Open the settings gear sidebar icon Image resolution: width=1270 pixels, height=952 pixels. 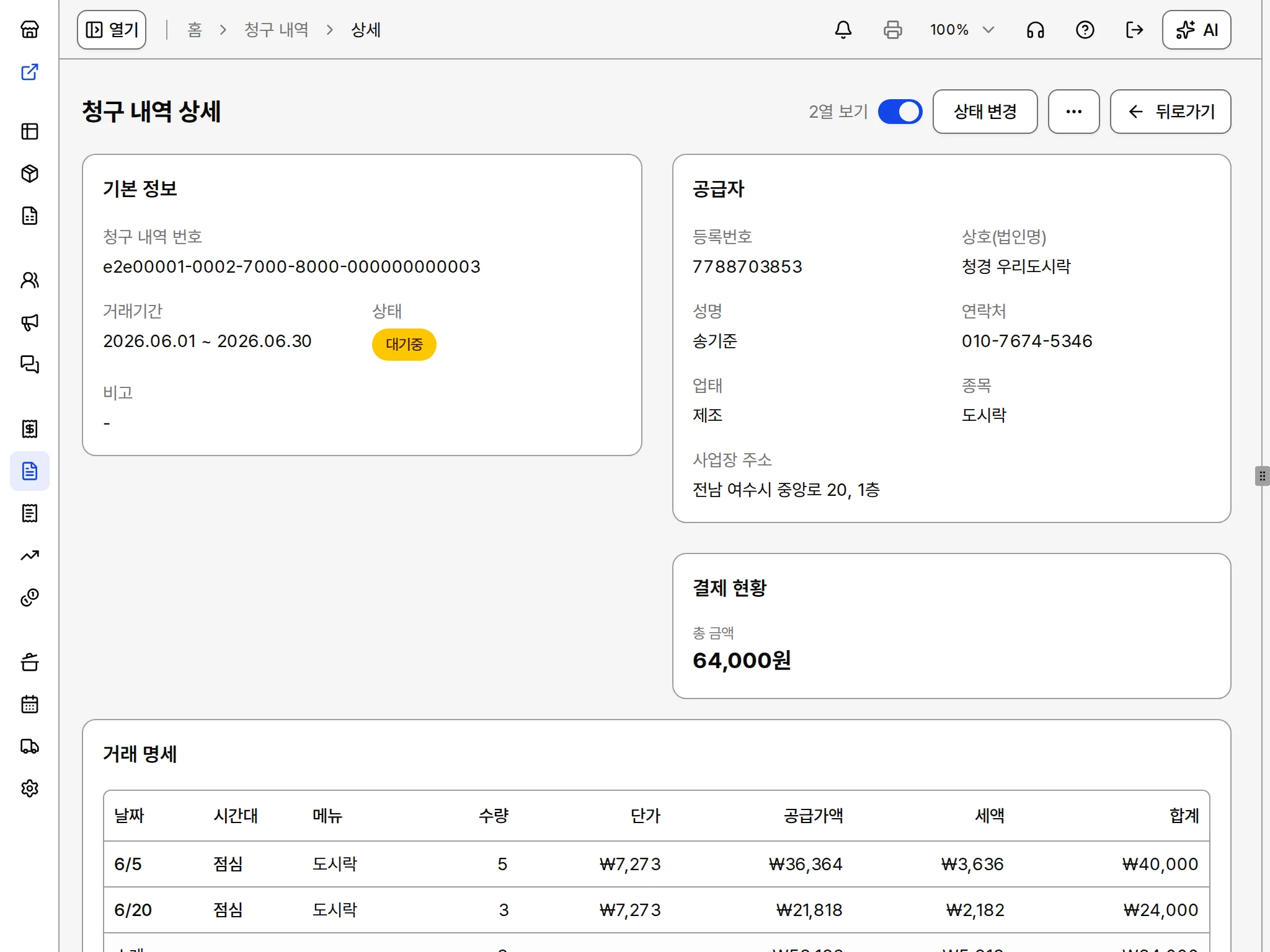tap(30, 788)
